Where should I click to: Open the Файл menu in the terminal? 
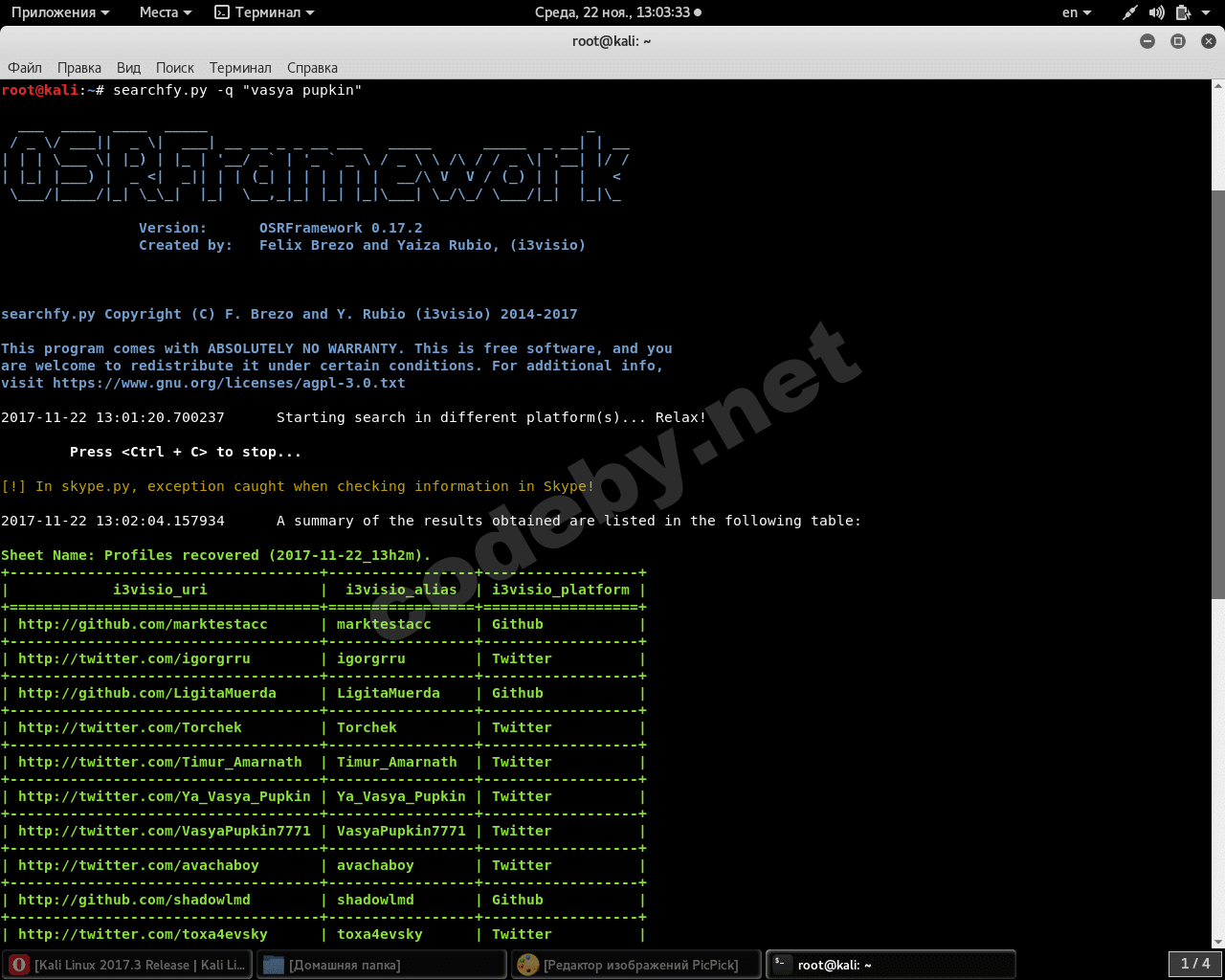[x=24, y=67]
